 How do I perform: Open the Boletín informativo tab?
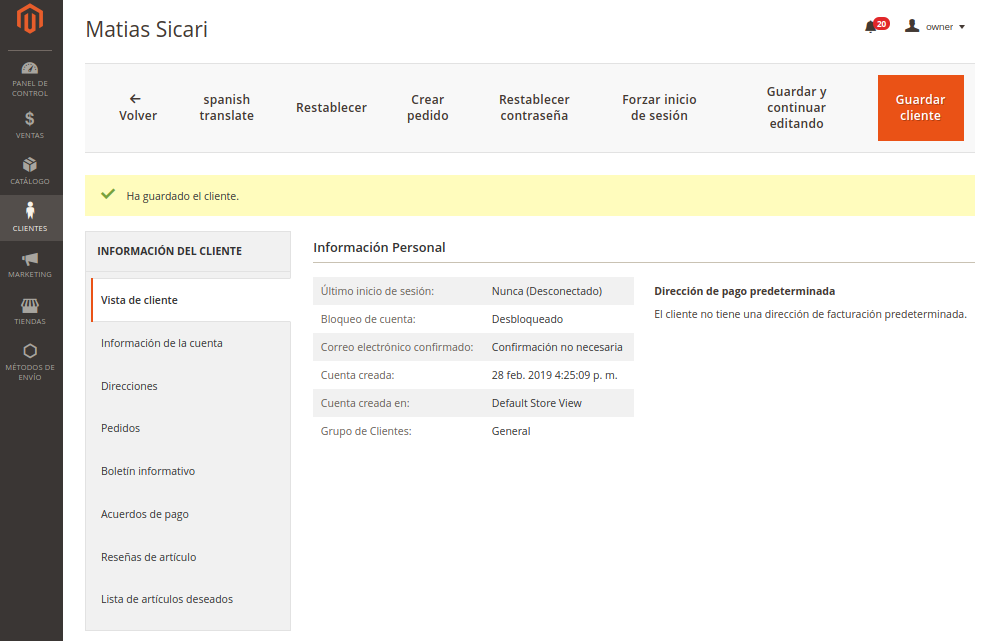[191, 471]
